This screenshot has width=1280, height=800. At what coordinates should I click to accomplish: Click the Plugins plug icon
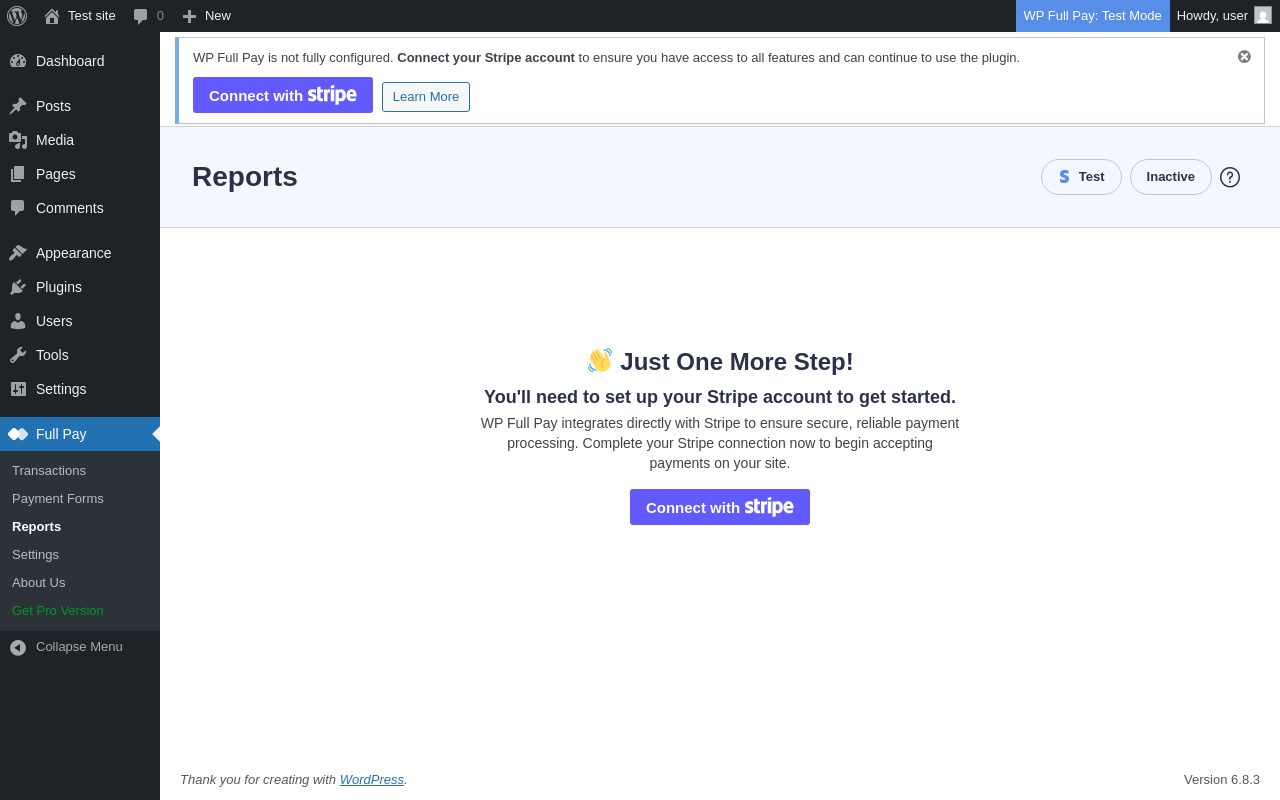[18, 287]
